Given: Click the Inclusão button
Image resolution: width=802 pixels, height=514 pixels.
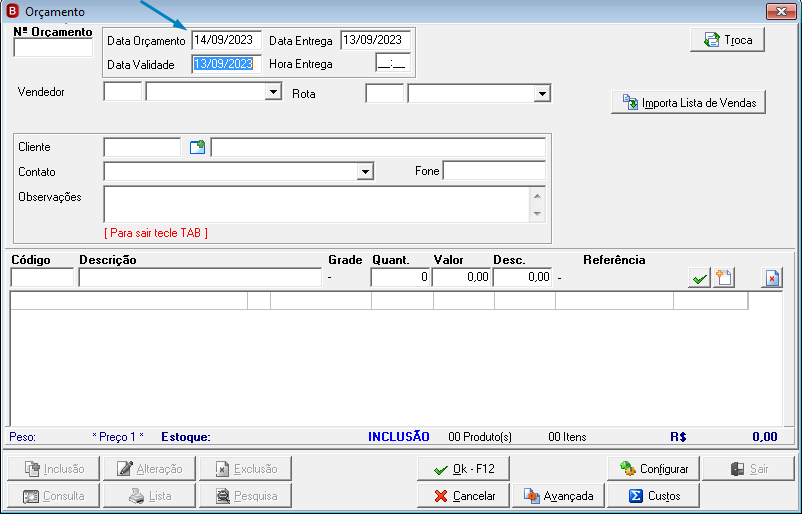Looking at the screenshot, I should point(53,469).
